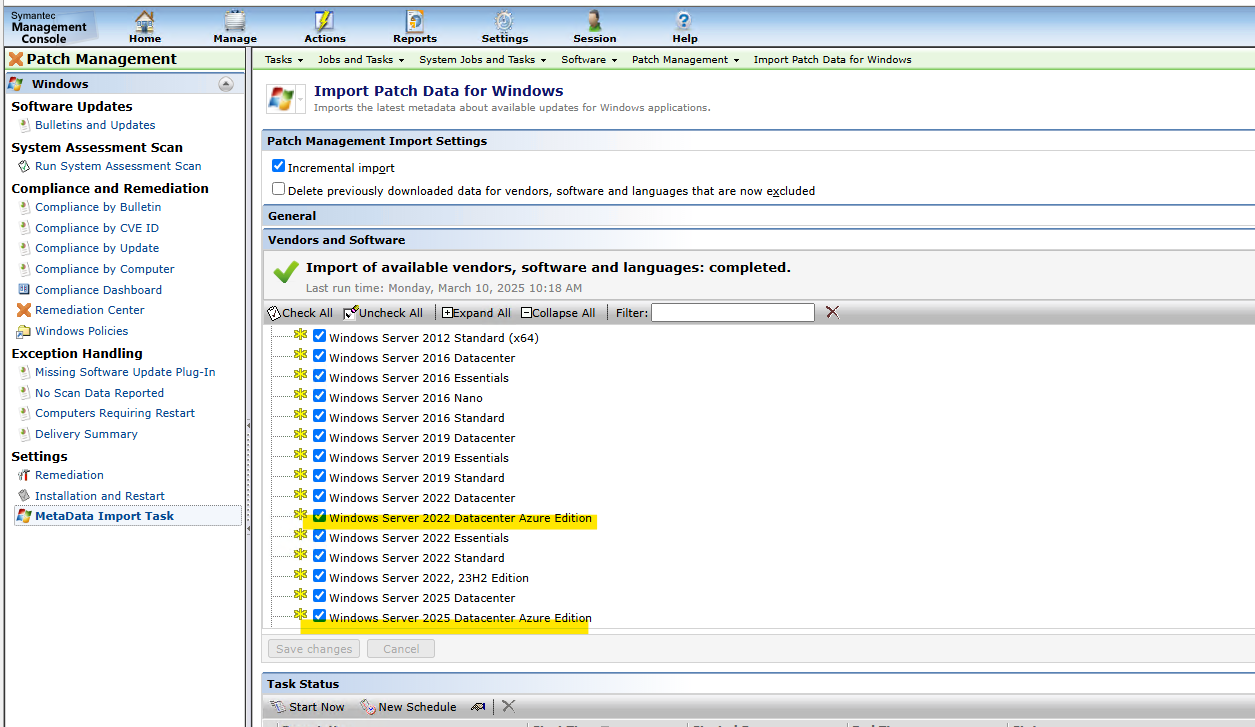Open Missing Software Update Plug-In
The image size is (1255, 727).
click(125, 372)
